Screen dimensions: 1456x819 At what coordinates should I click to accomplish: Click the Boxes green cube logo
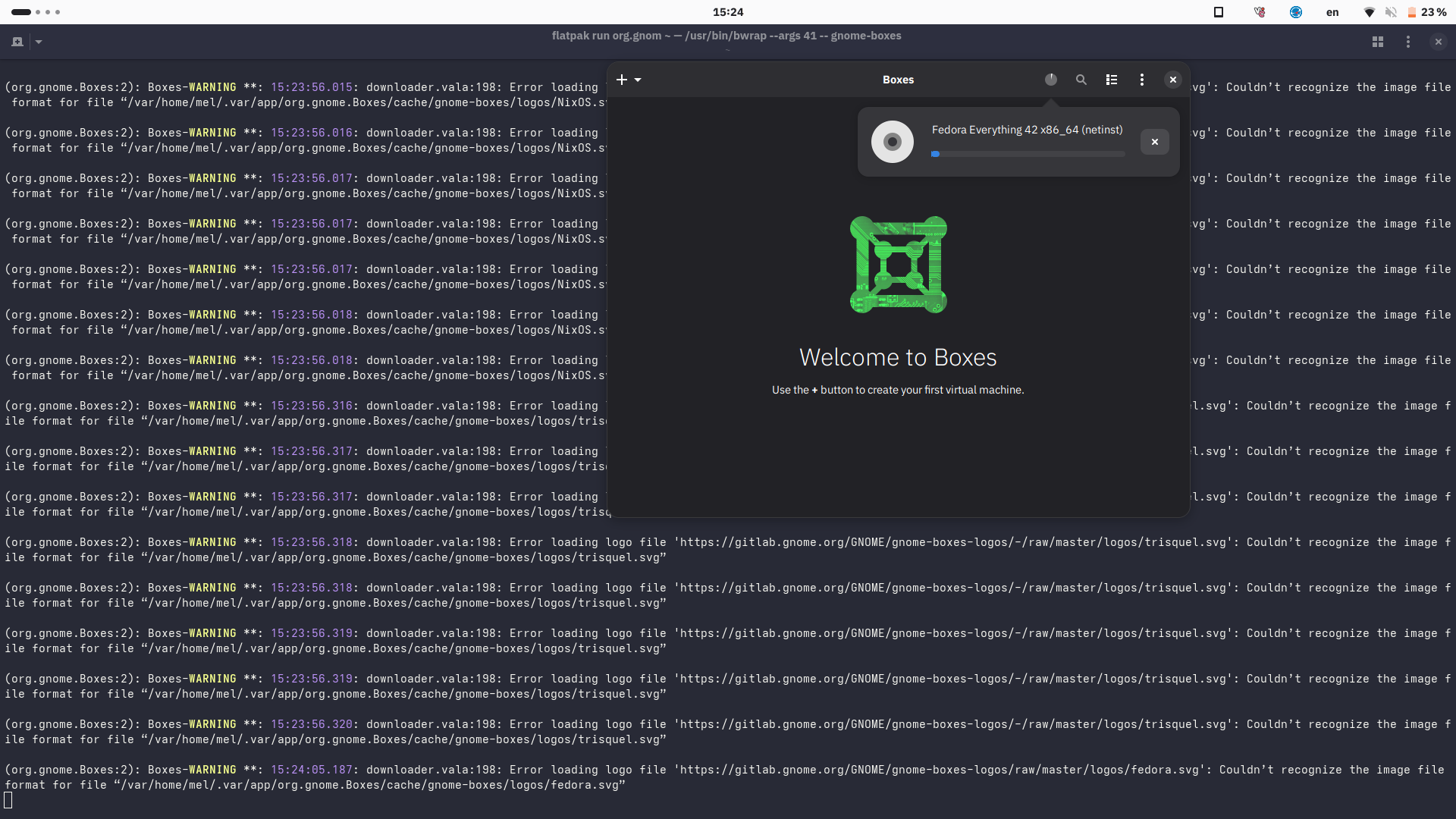[x=898, y=265]
